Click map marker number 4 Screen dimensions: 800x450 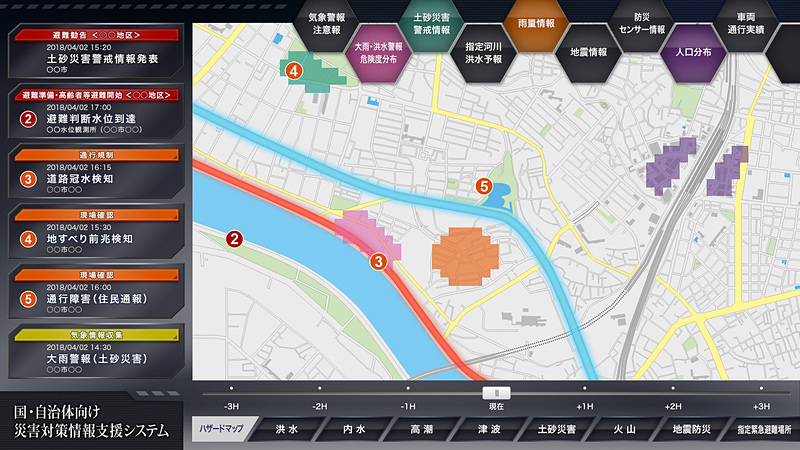[x=293, y=71]
